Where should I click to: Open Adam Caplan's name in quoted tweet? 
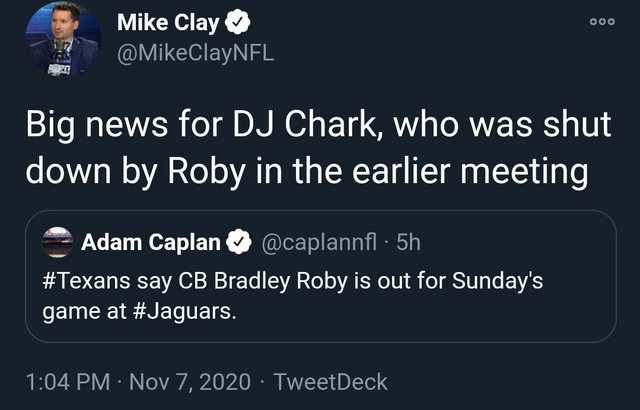152,242
